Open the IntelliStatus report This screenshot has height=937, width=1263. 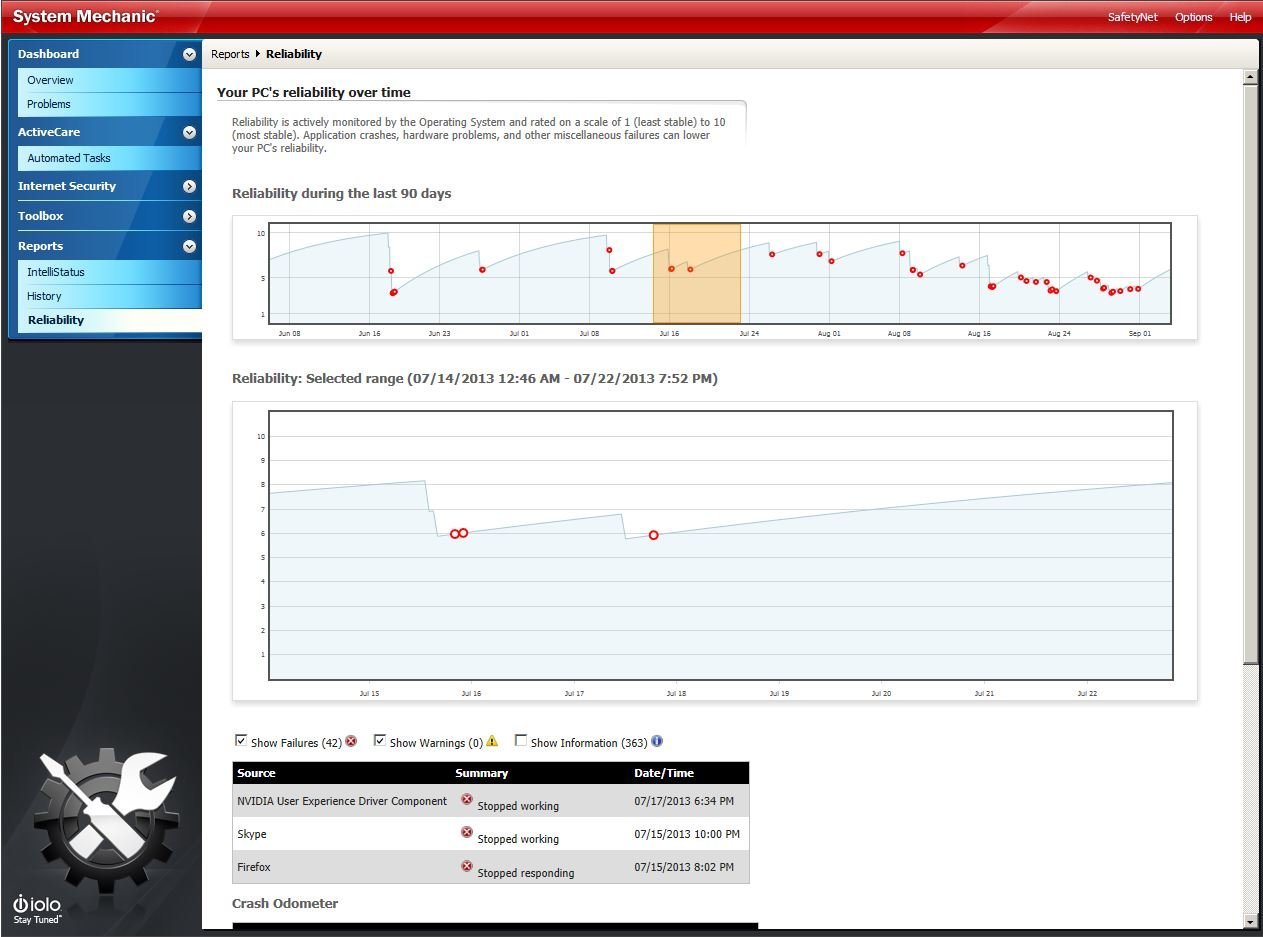click(56, 272)
